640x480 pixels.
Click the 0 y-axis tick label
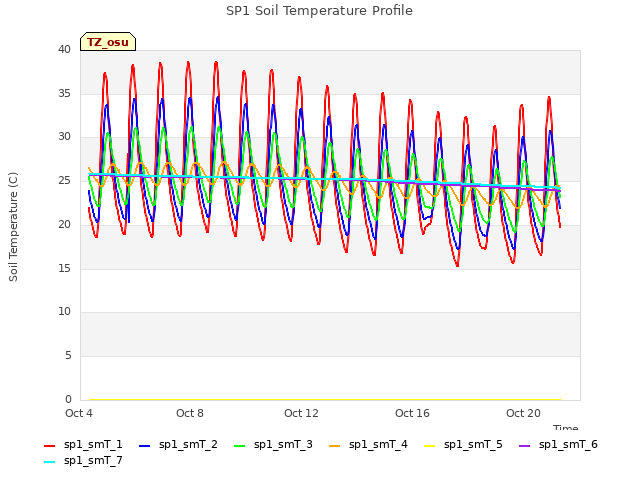[68, 399]
